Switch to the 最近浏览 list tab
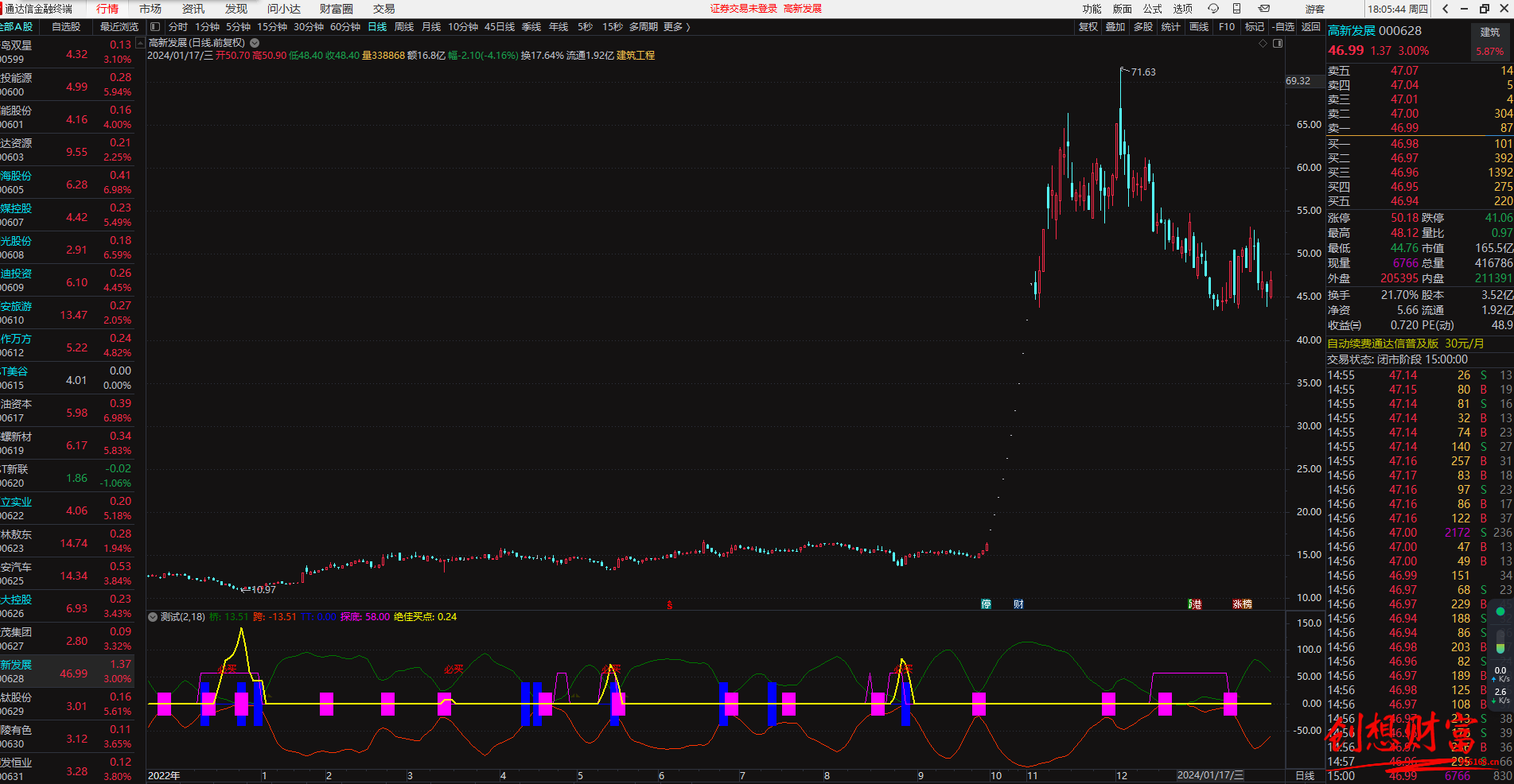 pyautogui.click(x=119, y=27)
